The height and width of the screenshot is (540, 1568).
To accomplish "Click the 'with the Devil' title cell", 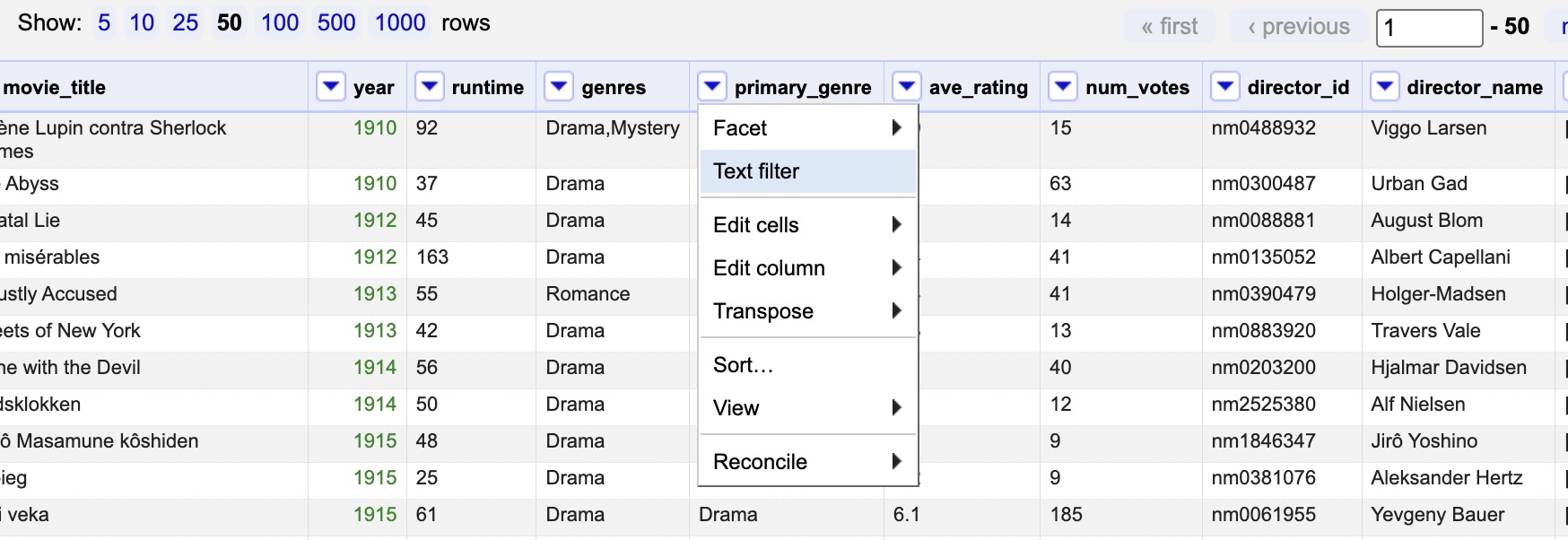I will pos(71,368).
